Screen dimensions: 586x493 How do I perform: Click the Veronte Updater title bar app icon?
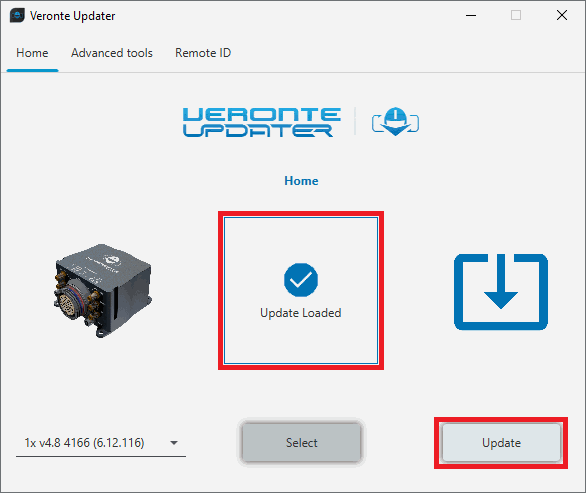pyautogui.click(x=17, y=16)
